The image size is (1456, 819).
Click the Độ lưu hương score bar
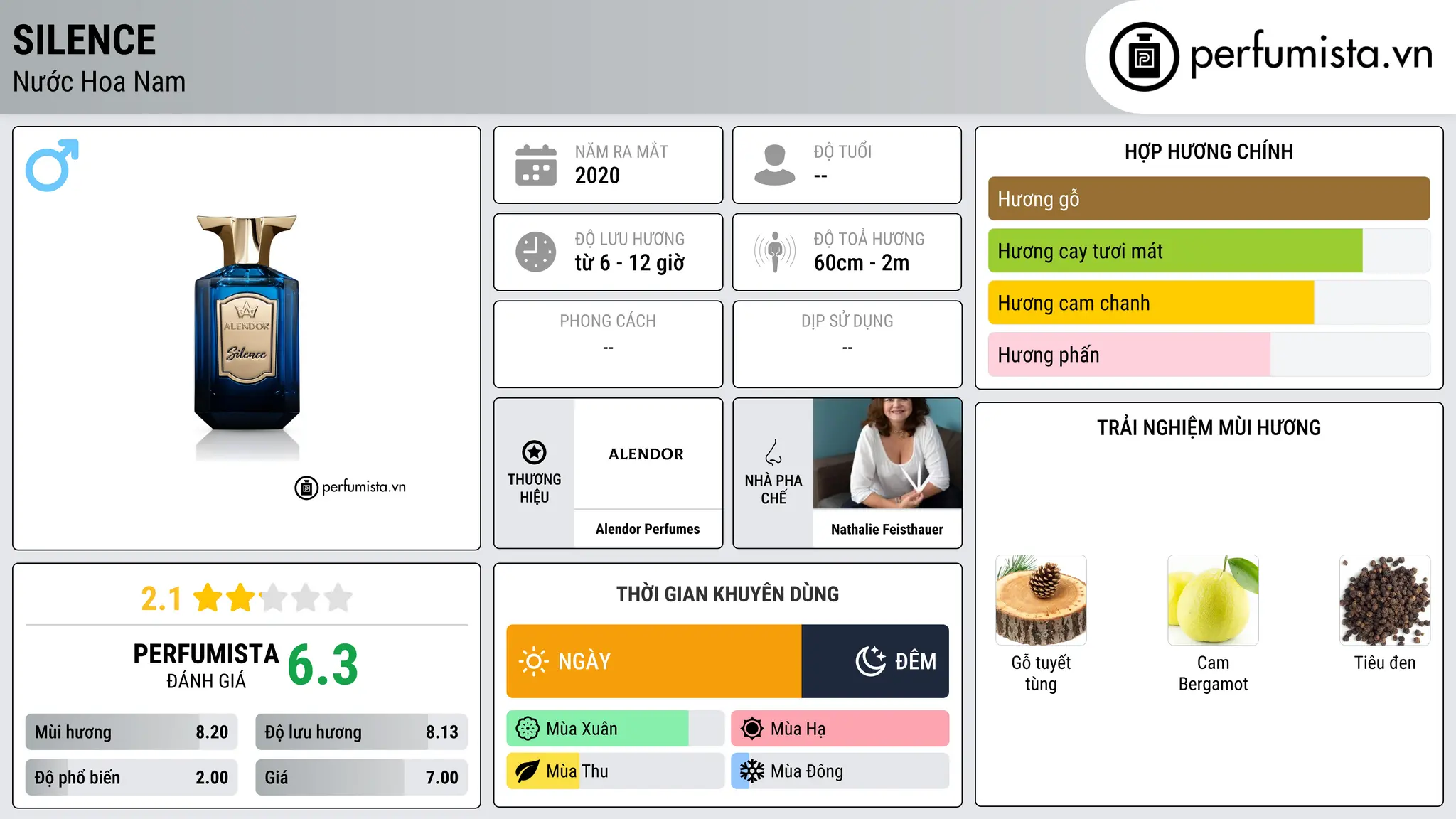tap(361, 732)
